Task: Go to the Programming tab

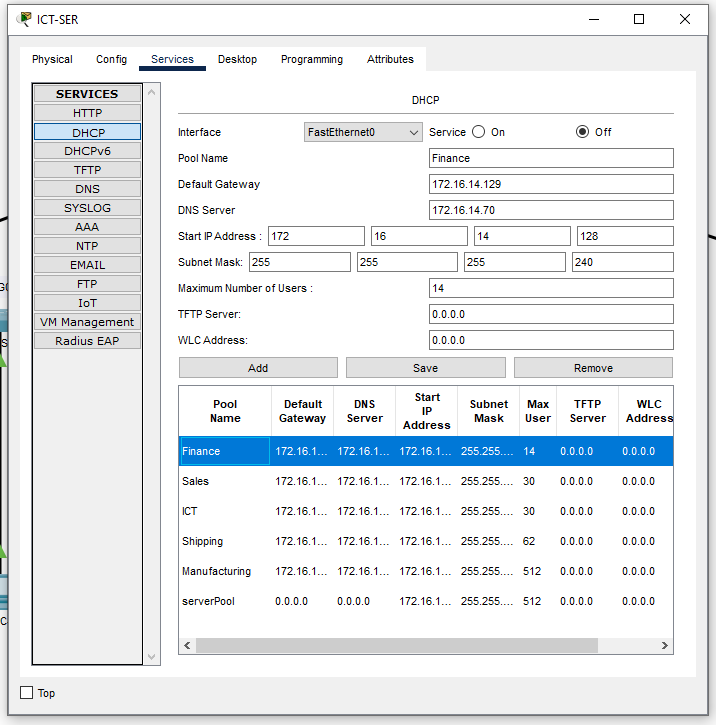Action: 311,59
